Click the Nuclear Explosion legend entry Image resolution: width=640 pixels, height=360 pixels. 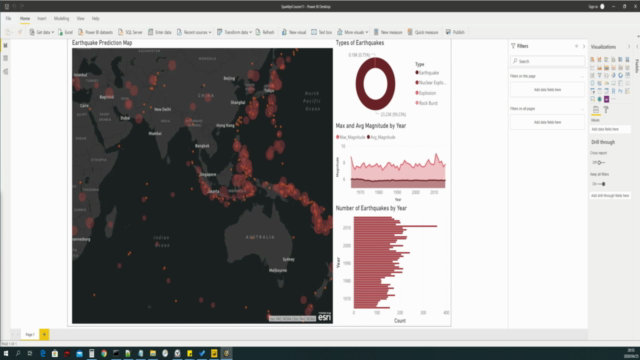pos(430,82)
